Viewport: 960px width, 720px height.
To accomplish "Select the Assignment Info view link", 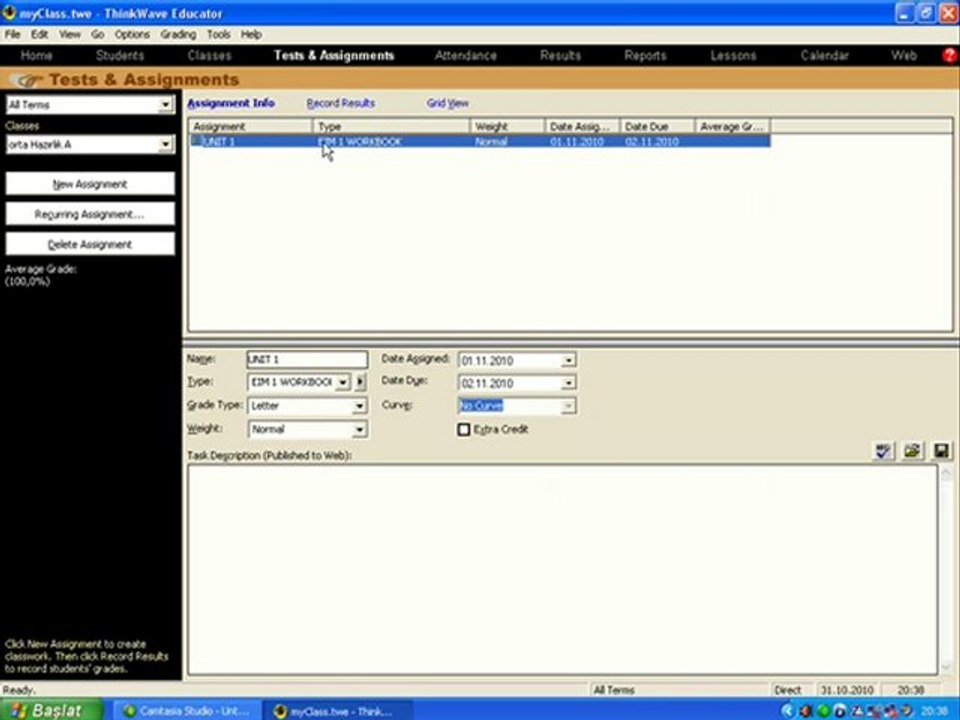I will [x=231, y=103].
